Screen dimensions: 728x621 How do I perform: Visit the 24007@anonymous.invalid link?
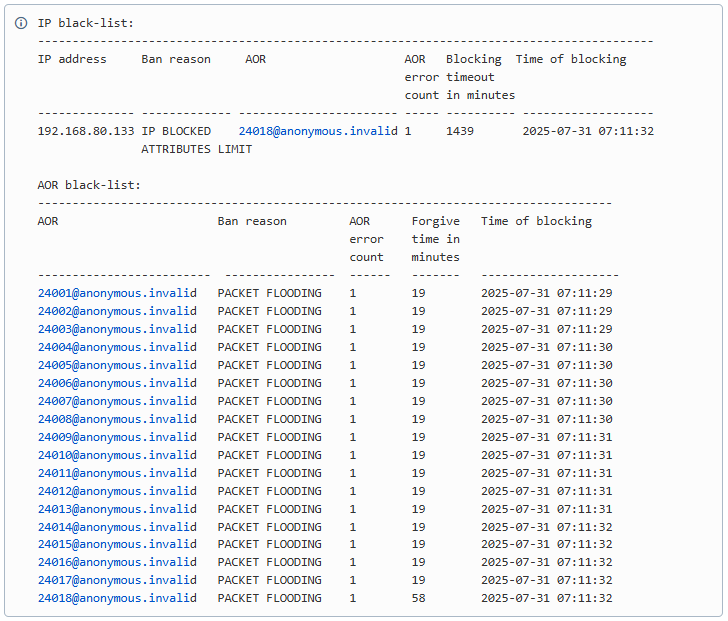pyautogui.click(x=117, y=401)
